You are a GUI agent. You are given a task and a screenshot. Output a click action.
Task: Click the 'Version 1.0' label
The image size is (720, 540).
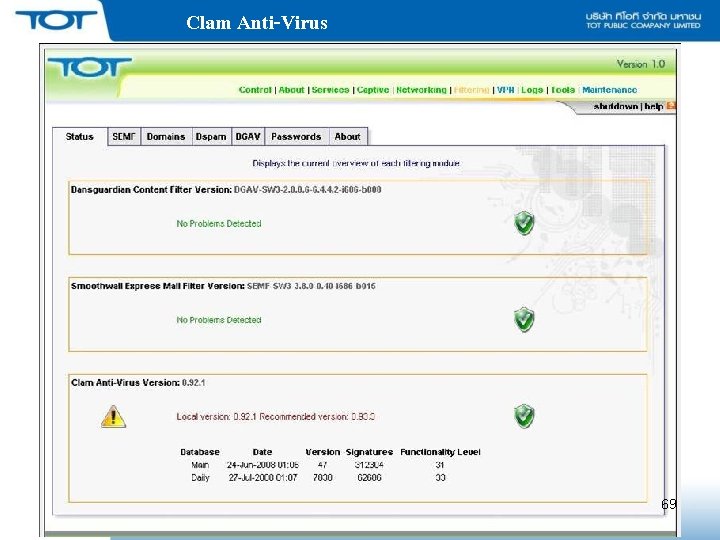pos(641,64)
